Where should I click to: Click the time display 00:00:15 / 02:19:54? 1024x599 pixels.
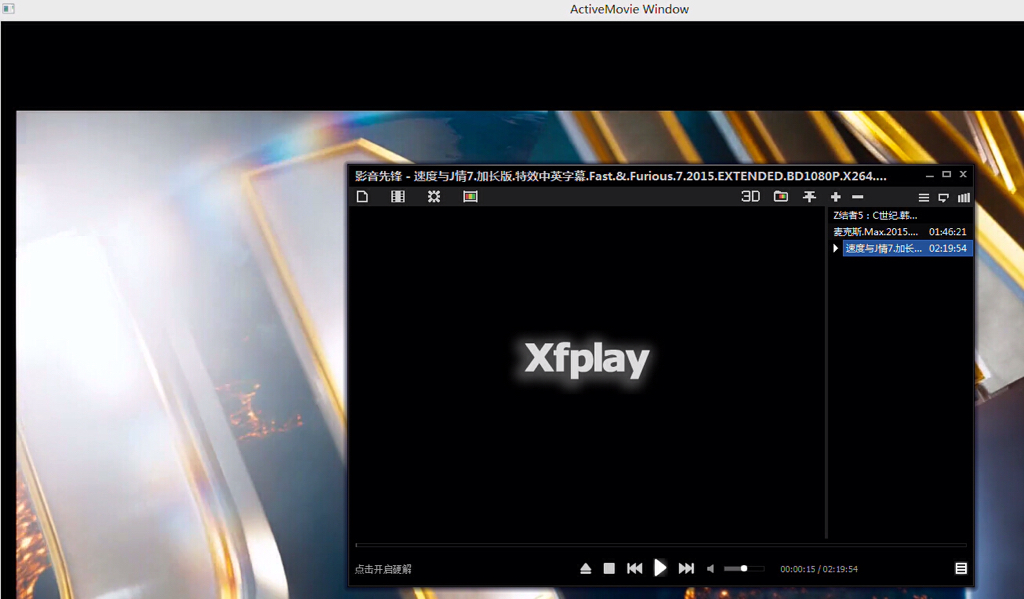coord(819,569)
